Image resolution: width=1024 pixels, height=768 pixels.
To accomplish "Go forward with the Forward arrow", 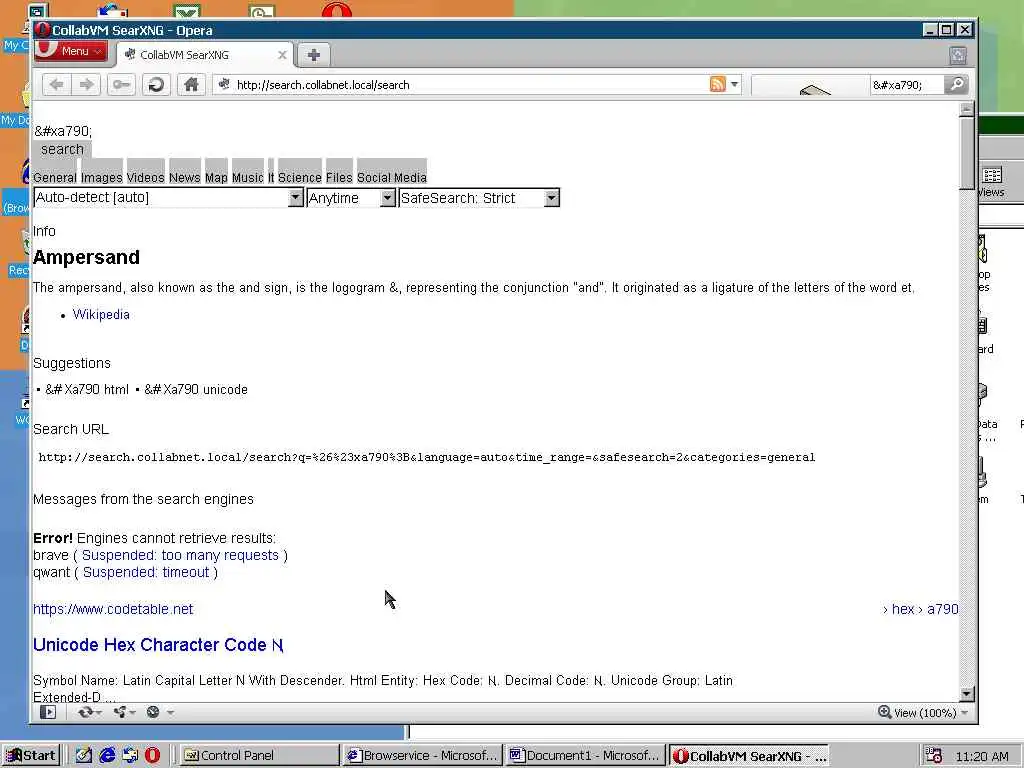I will point(86,85).
